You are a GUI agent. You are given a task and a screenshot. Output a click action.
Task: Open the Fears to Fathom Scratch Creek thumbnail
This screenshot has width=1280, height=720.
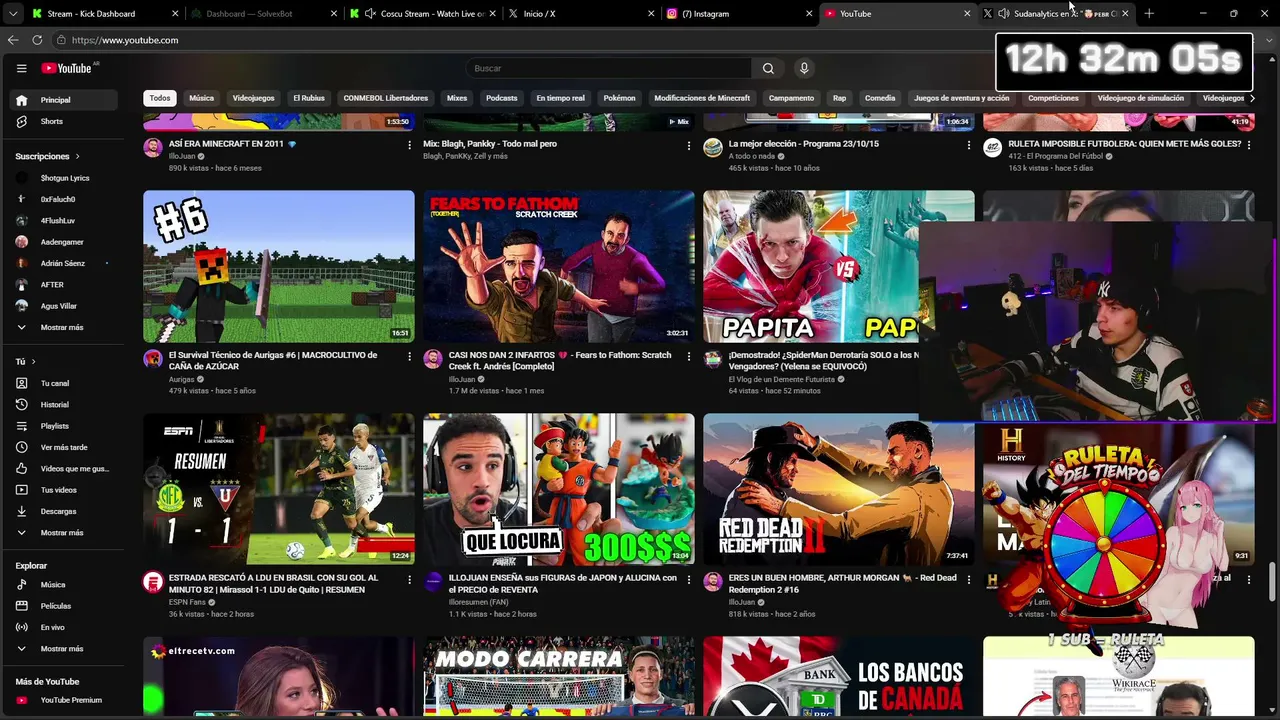(x=559, y=267)
